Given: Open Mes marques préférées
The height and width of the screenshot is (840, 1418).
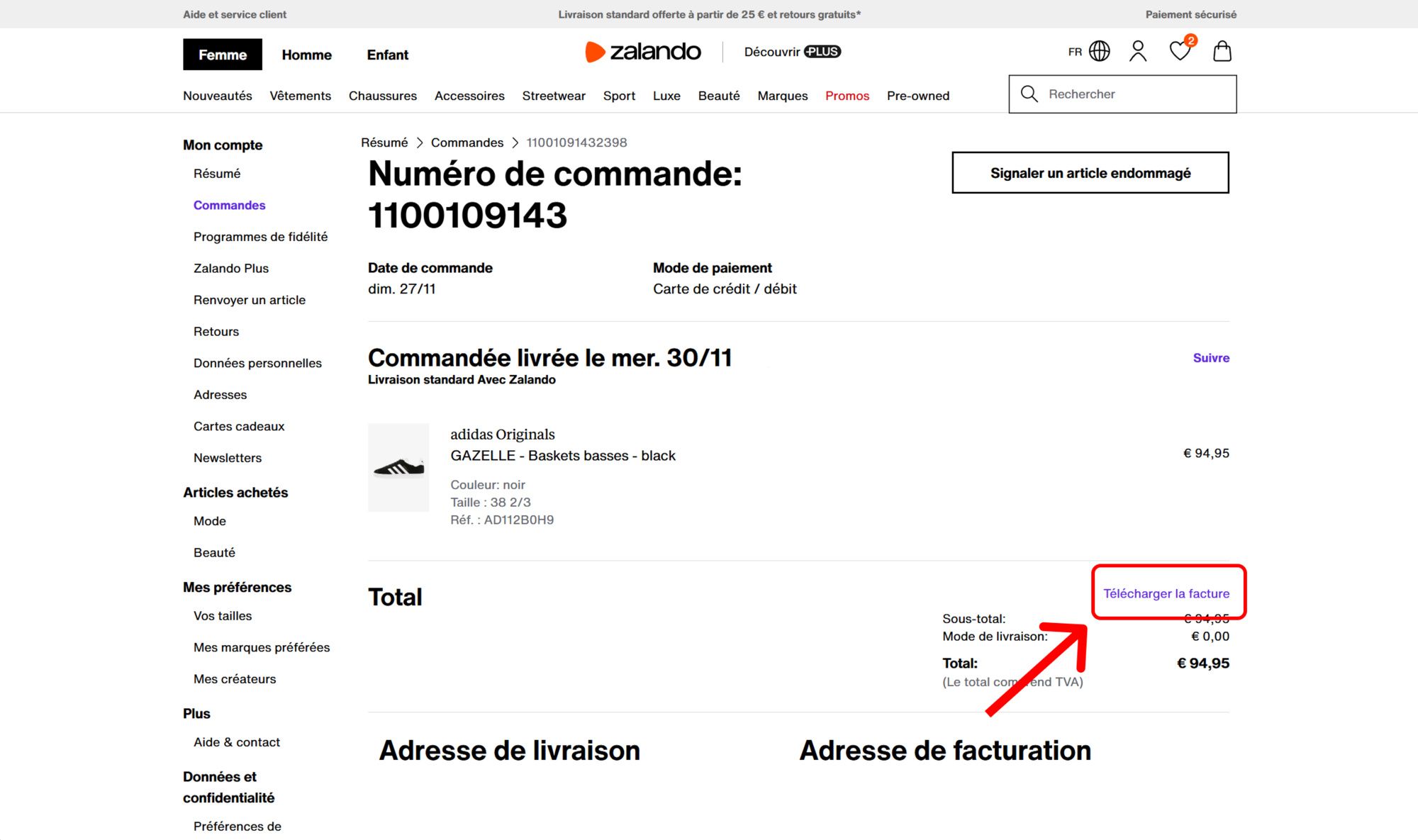Looking at the screenshot, I should tap(262, 647).
